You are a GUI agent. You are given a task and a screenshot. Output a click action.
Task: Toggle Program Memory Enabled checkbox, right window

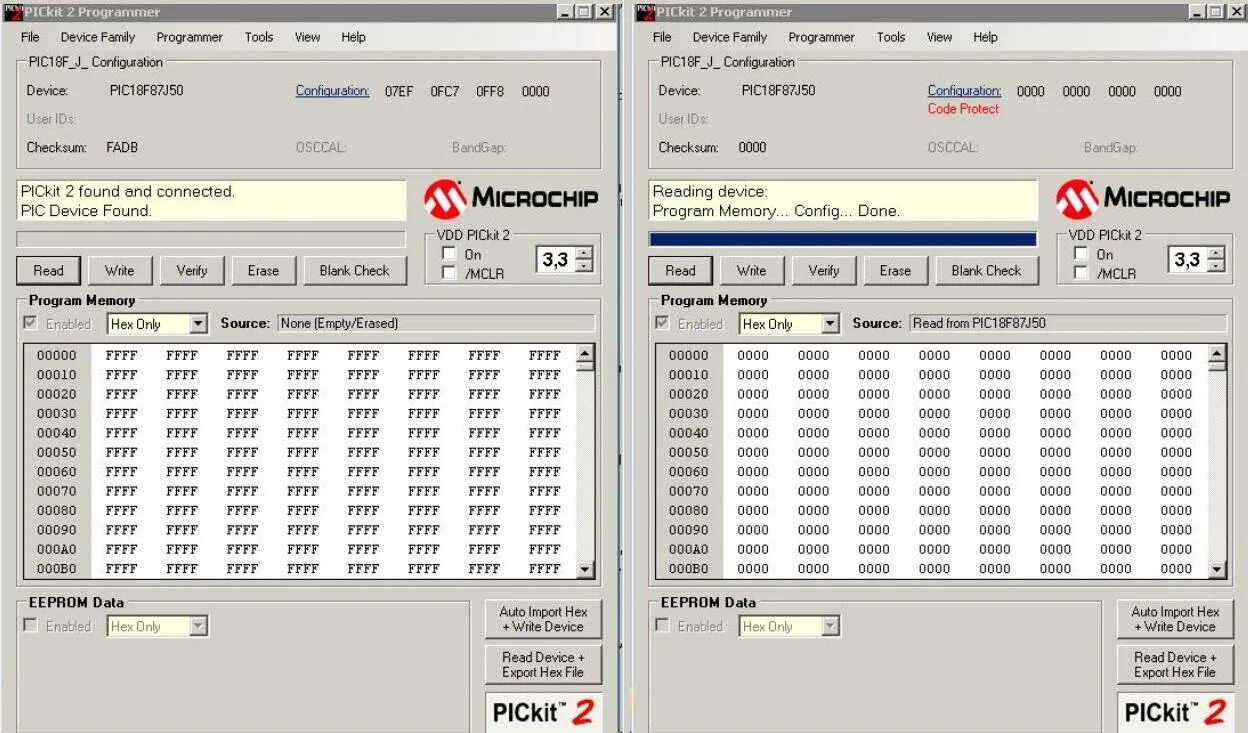662,323
